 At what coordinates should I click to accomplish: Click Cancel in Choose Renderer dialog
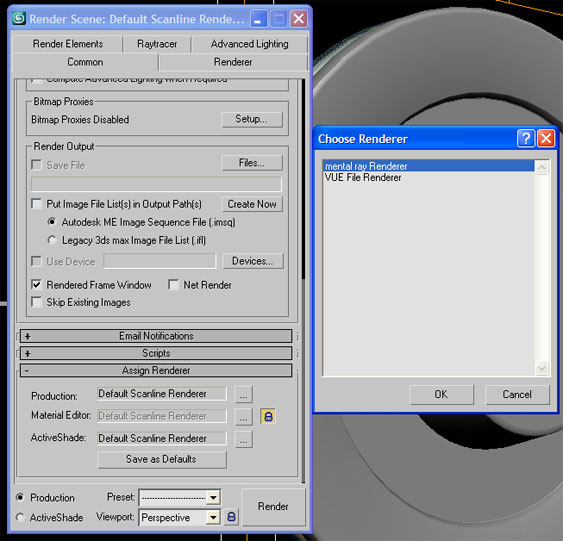[517, 395]
